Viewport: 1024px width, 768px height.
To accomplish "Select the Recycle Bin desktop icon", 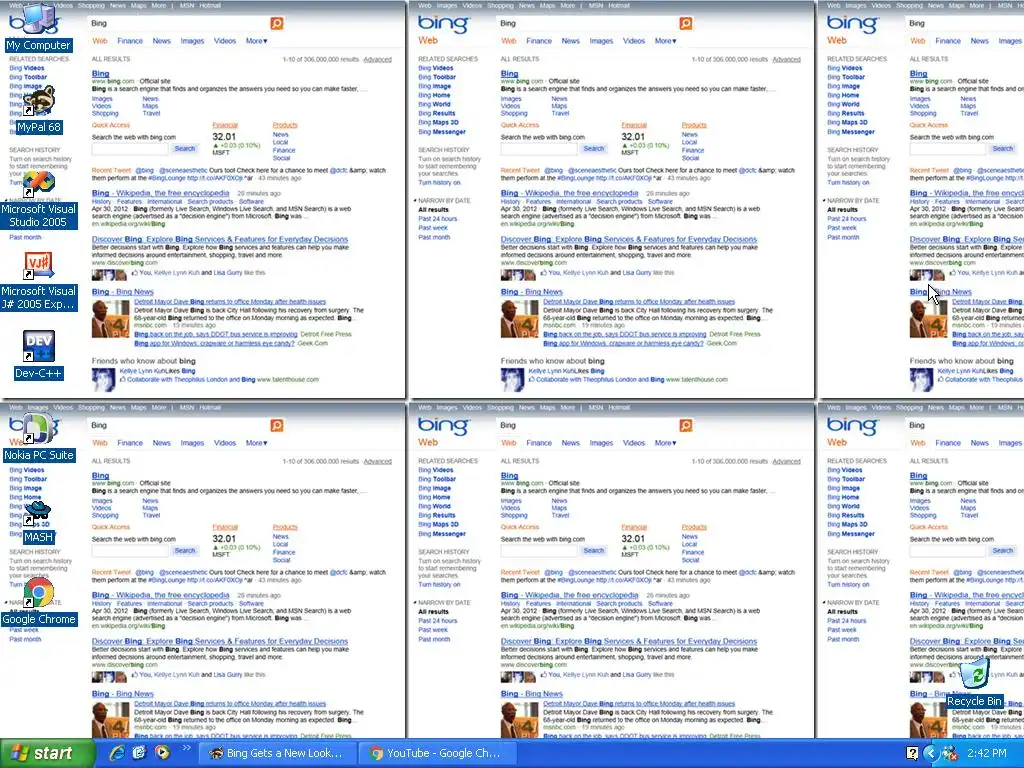I will pos(975,682).
